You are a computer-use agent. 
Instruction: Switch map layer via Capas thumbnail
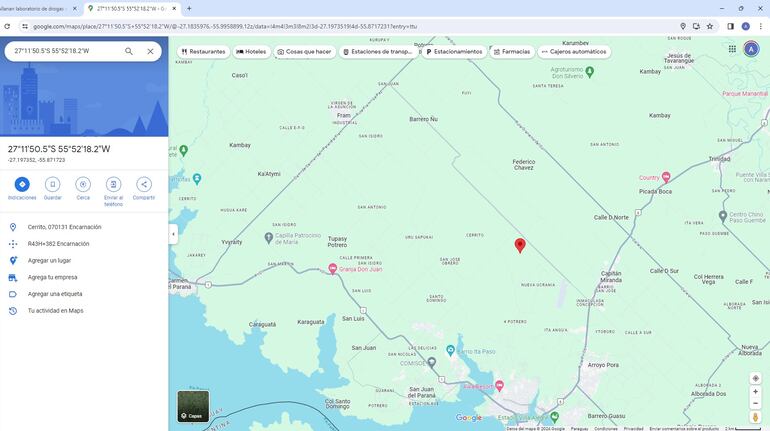193,406
